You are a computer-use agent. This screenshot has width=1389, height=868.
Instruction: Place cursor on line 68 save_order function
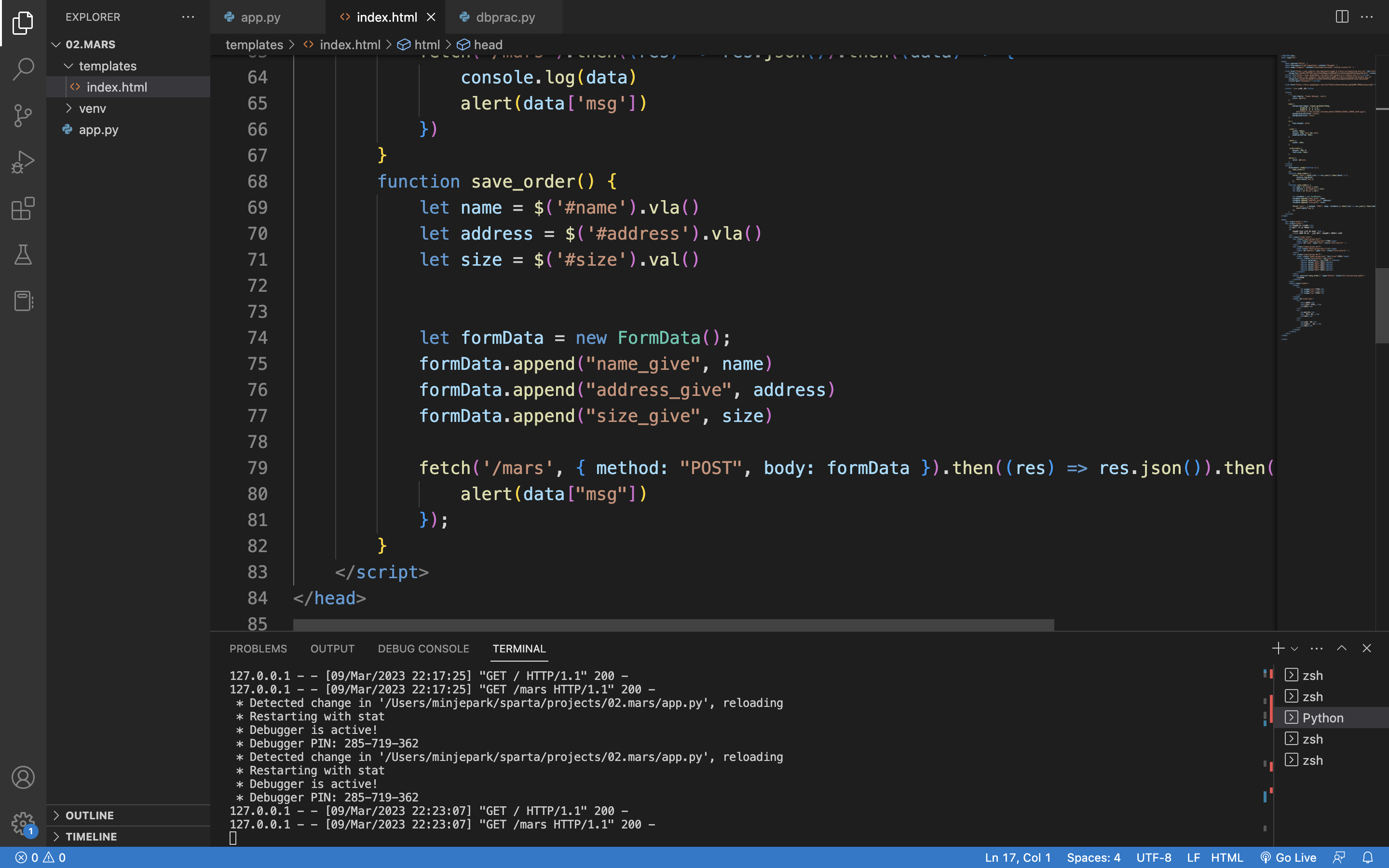point(496,181)
